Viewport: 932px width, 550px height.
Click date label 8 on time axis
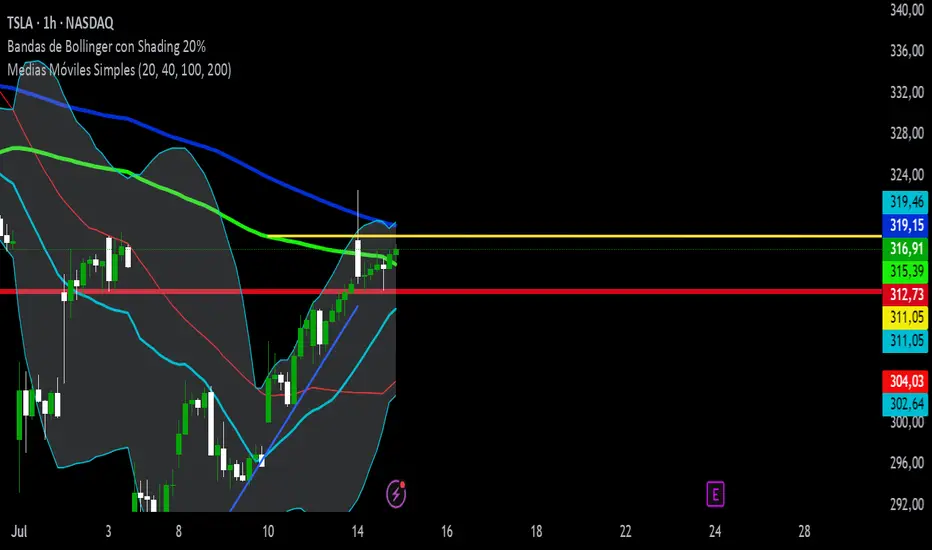click(x=178, y=531)
